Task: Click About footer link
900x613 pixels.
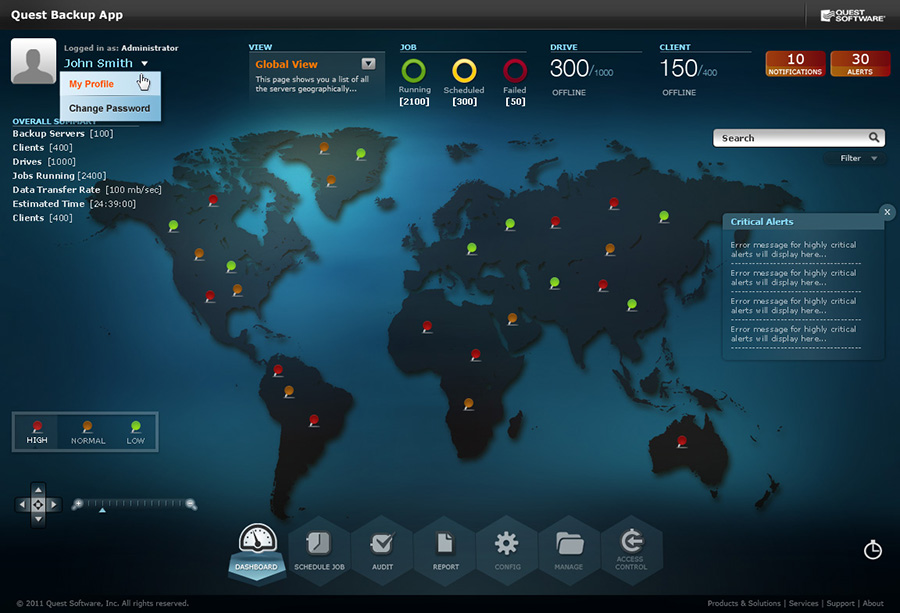Action: [x=873, y=603]
